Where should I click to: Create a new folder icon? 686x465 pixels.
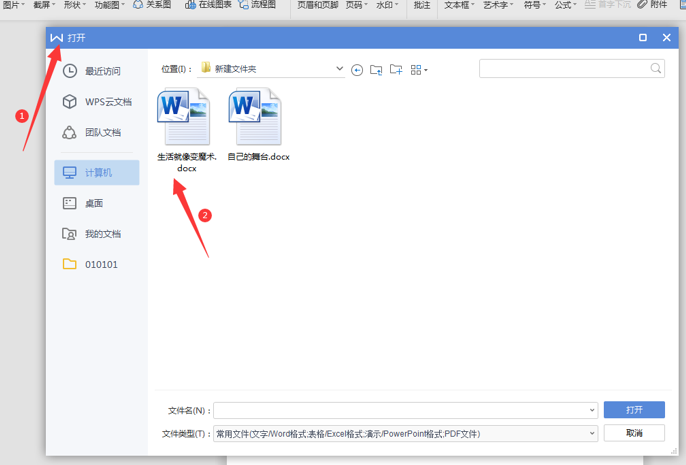396,69
